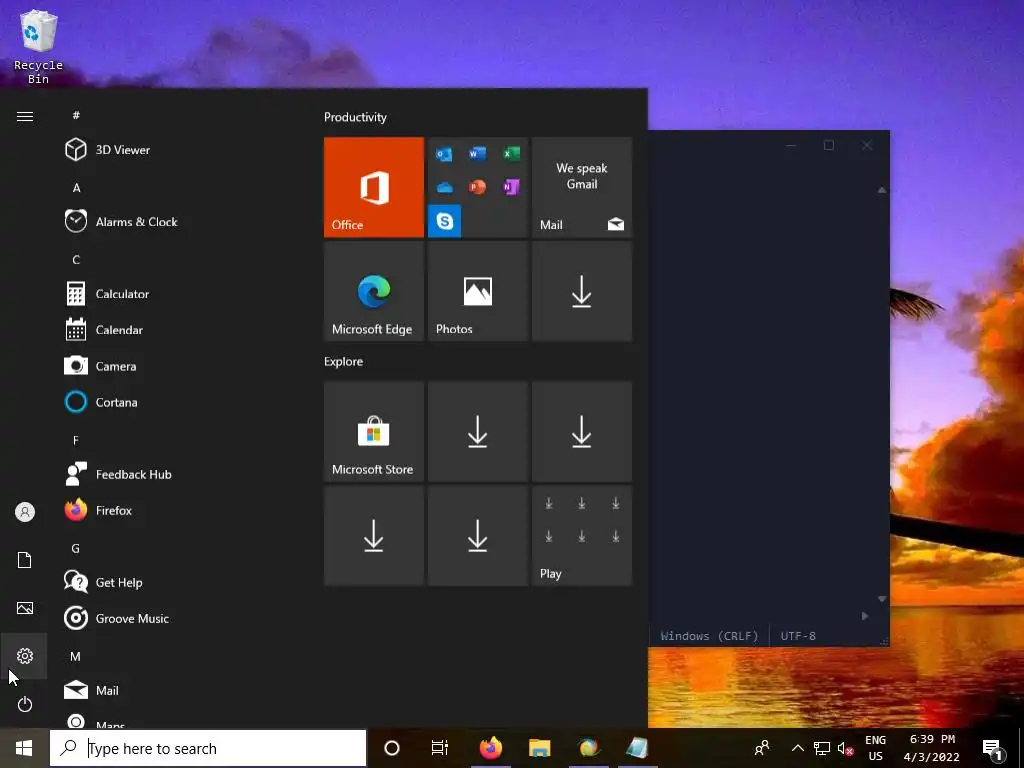The image size is (1024, 768).
Task: Launch Skype from the Office apps tile
Action: (x=445, y=221)
